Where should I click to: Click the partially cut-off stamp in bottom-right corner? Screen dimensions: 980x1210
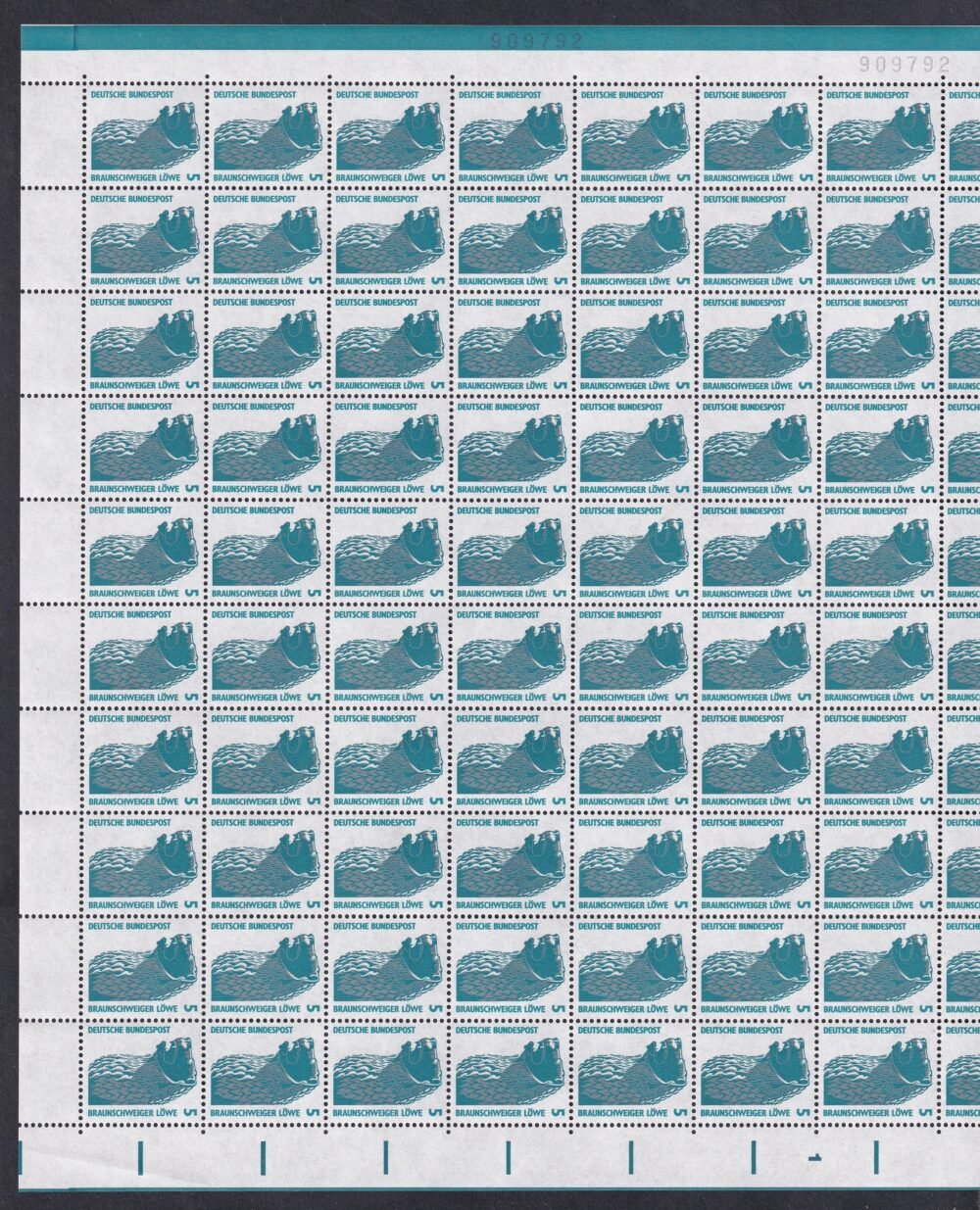(x=964, y=1071)
